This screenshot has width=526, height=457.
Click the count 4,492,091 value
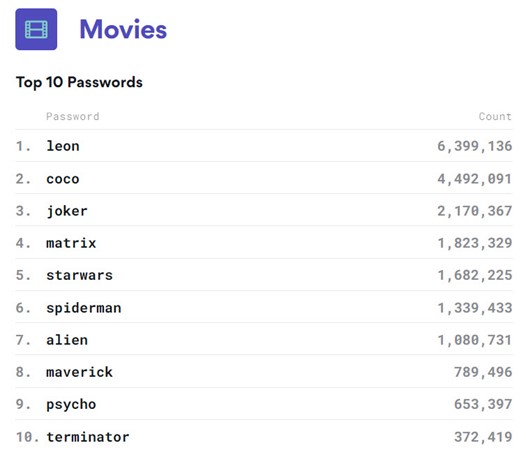click(x=475, y=179)
